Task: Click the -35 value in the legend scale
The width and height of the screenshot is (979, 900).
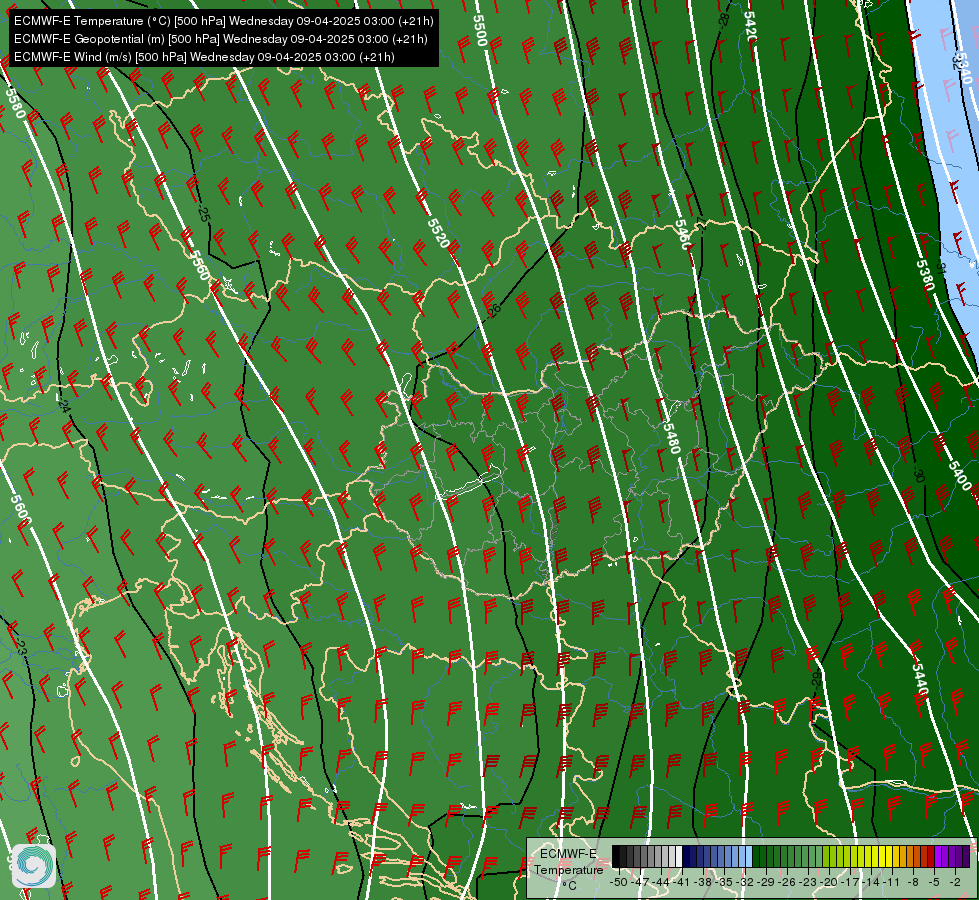Action: click(x=725, y=882)
